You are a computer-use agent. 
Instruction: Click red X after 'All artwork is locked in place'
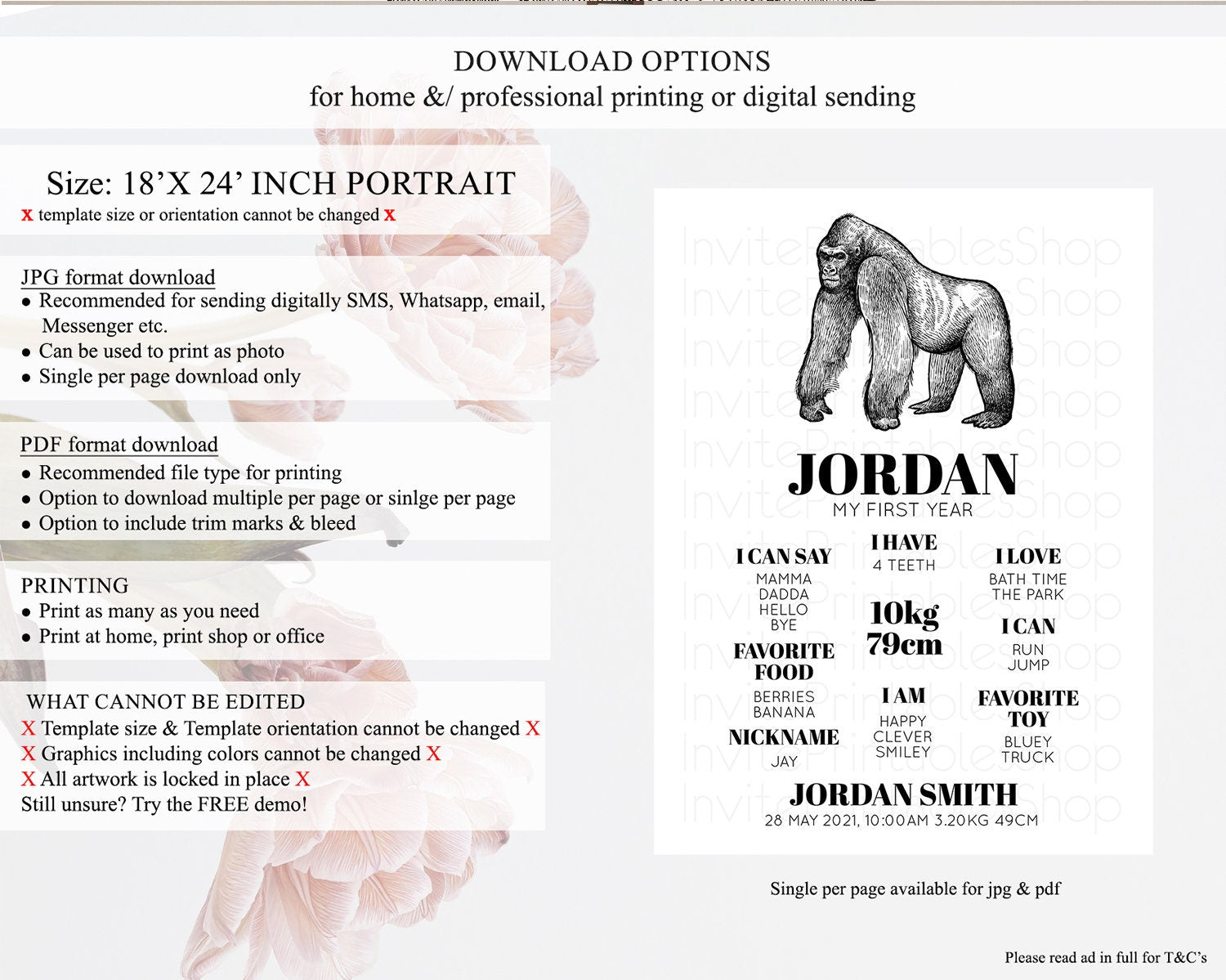click(302, 779)
